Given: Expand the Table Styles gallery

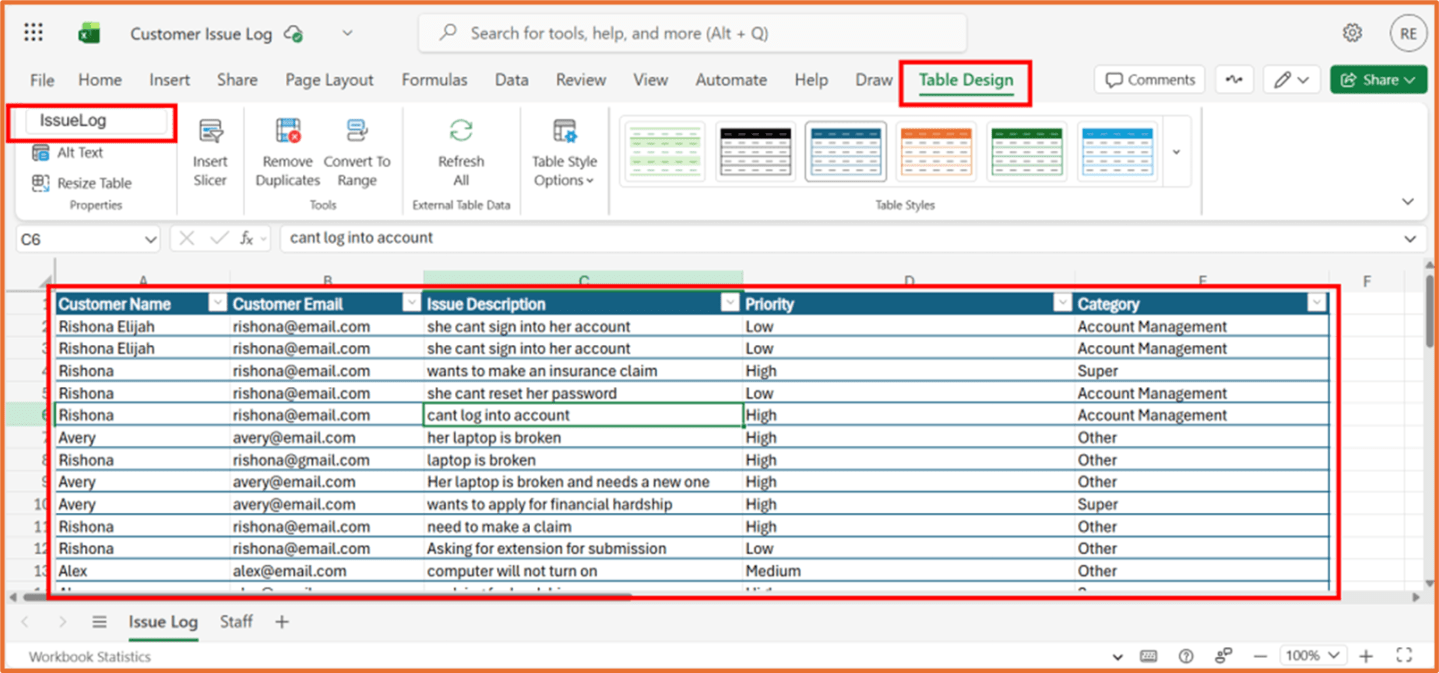Looking at the screenshot, I should point(1176,150).
